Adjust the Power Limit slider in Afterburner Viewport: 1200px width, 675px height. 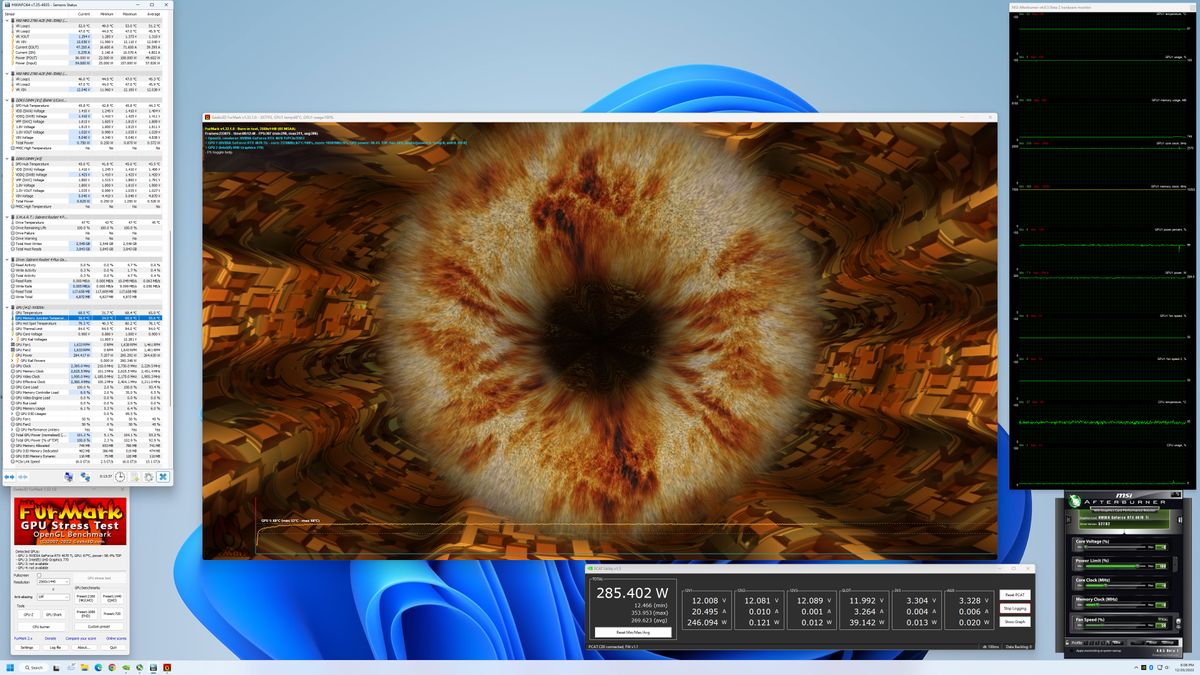pos(1139,565)
